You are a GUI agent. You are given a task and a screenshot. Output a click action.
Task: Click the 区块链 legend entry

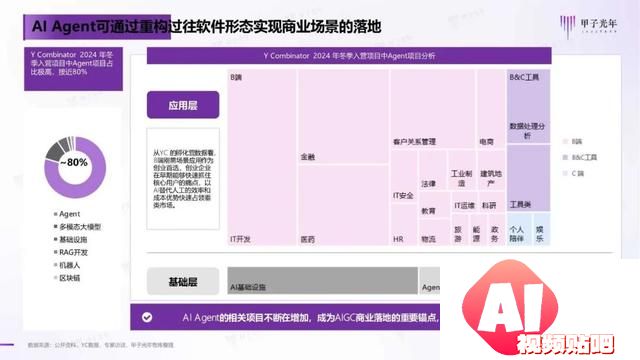[x=67, y=278]
